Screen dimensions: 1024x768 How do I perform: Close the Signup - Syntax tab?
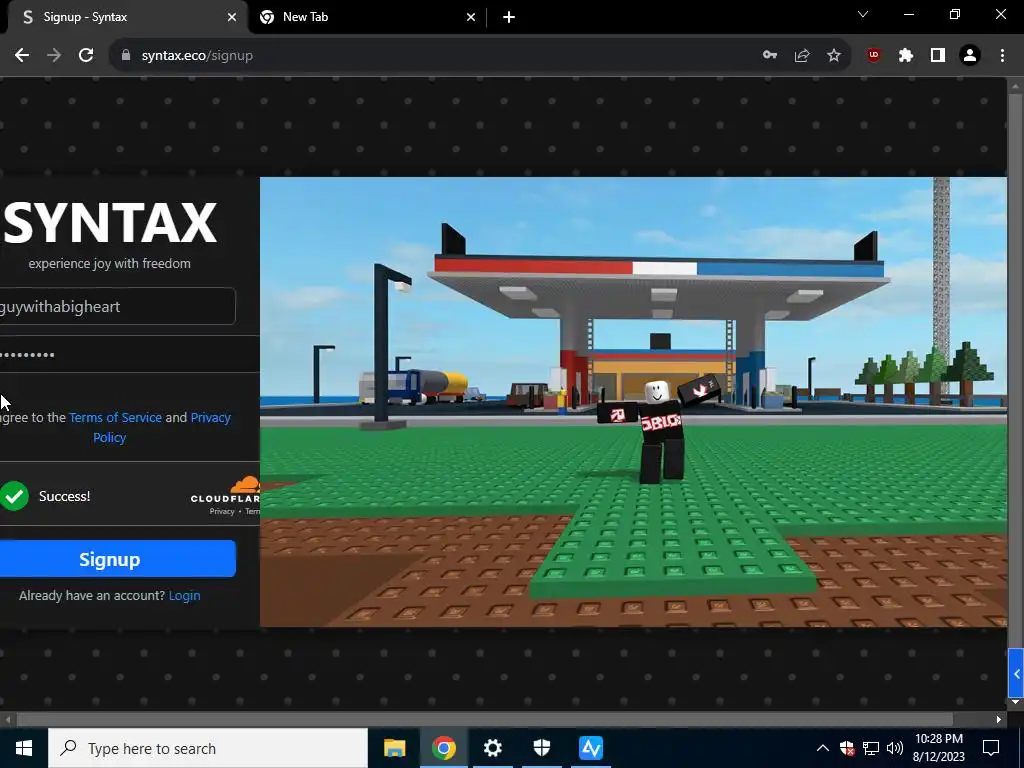point(232,18)
